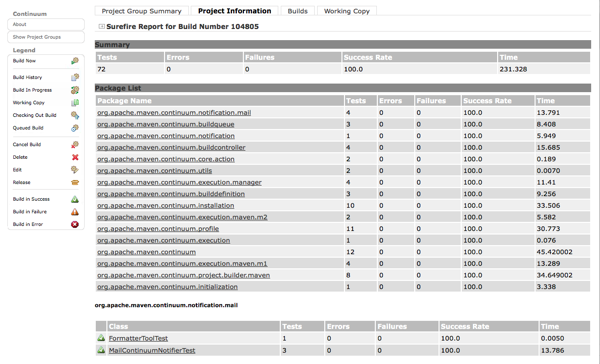Image resolution: width=600 pixels, height=364 pixels.
Task: Open org.apache.maven.continuum.buildqueue package link
Action: click(x=166, y=124)
